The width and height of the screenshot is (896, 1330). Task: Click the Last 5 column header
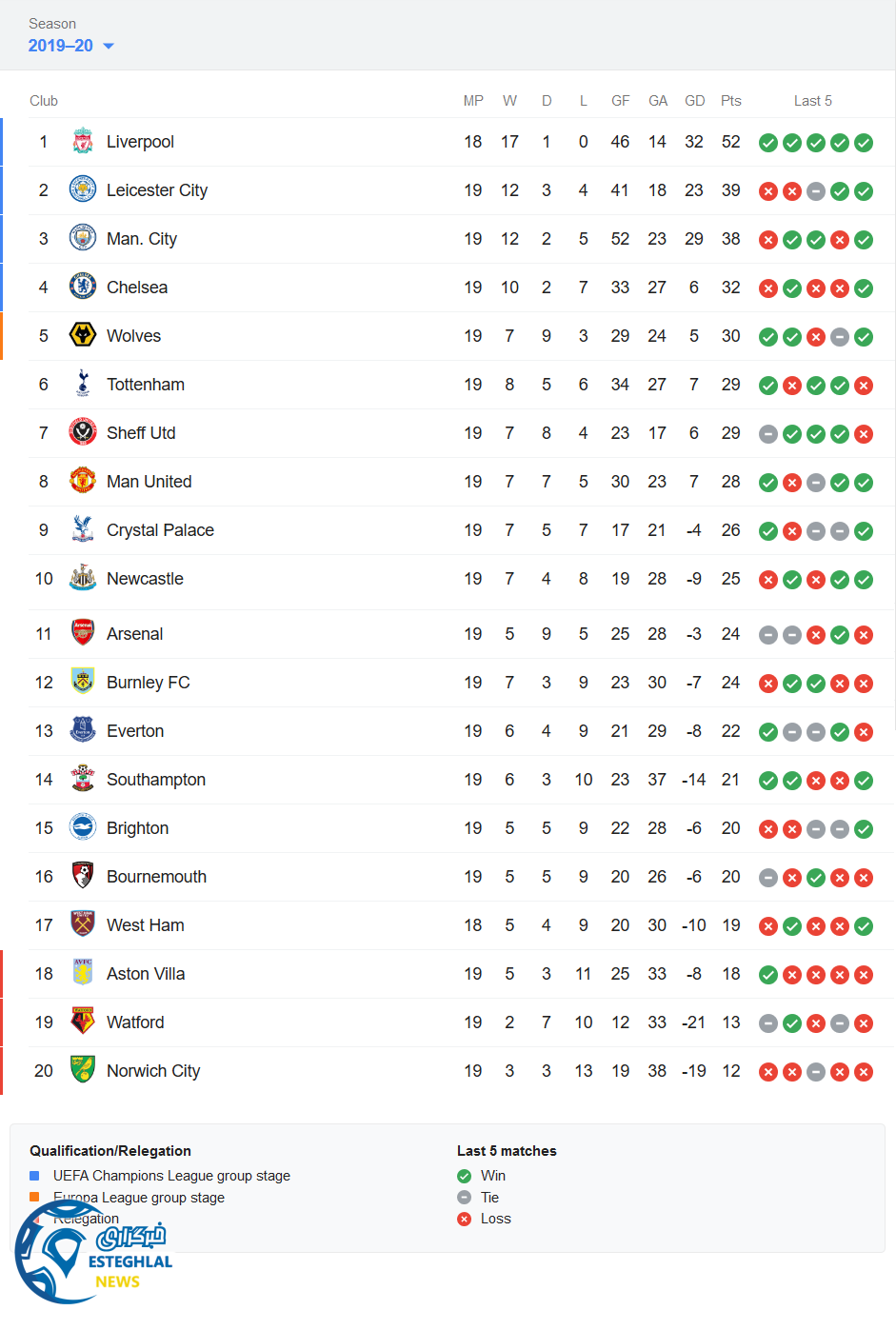(x=813, y=101)
